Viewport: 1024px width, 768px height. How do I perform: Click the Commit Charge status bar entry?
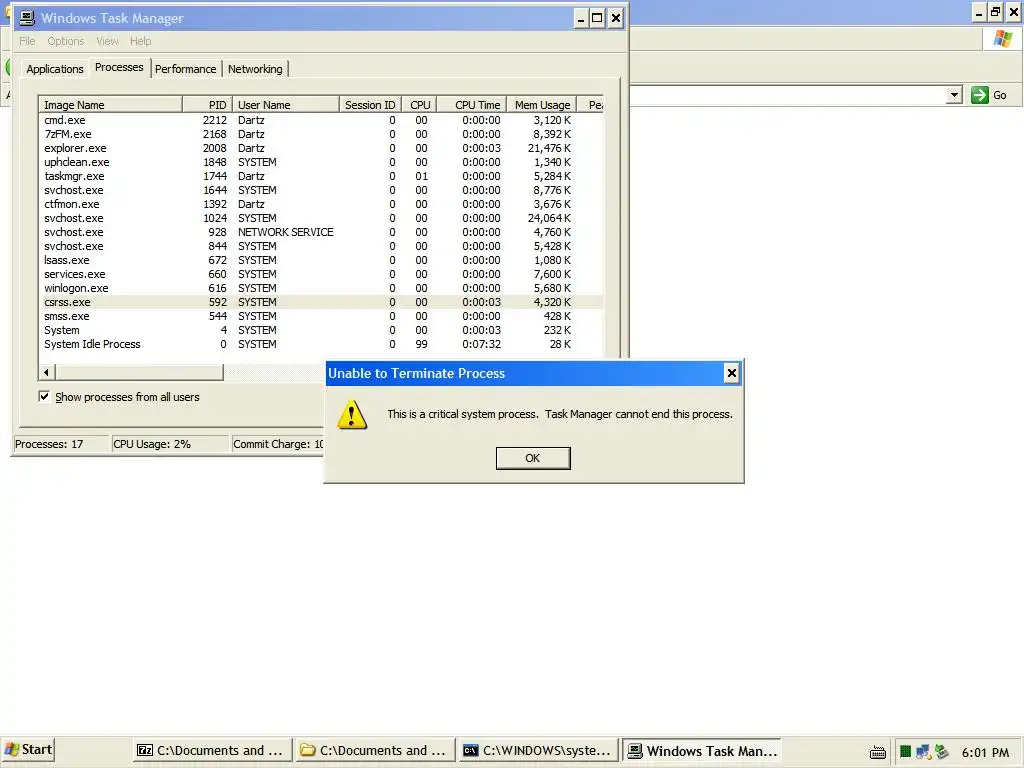click(x=278, y=444)
